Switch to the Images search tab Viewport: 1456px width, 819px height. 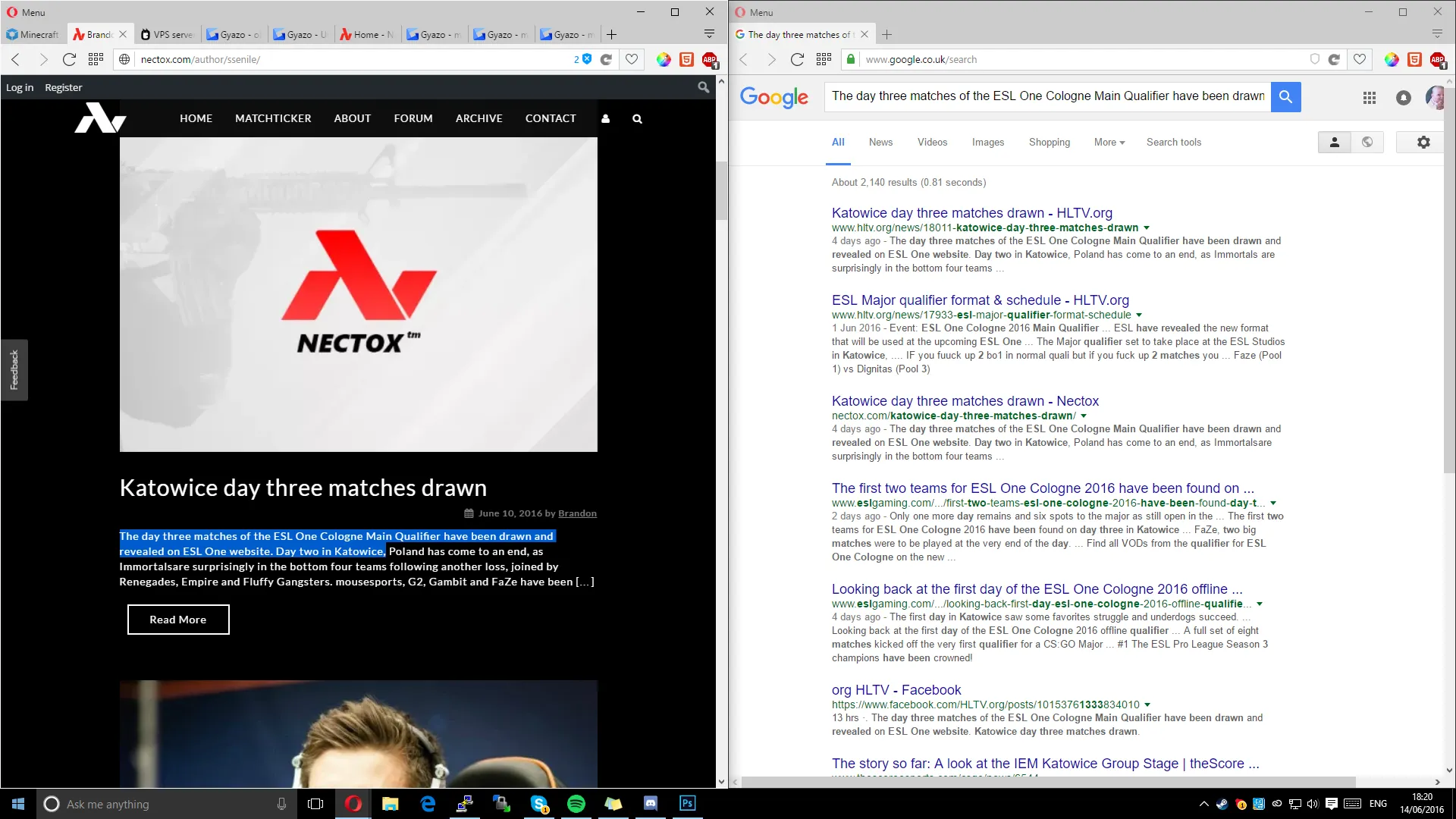pos(988,142)
